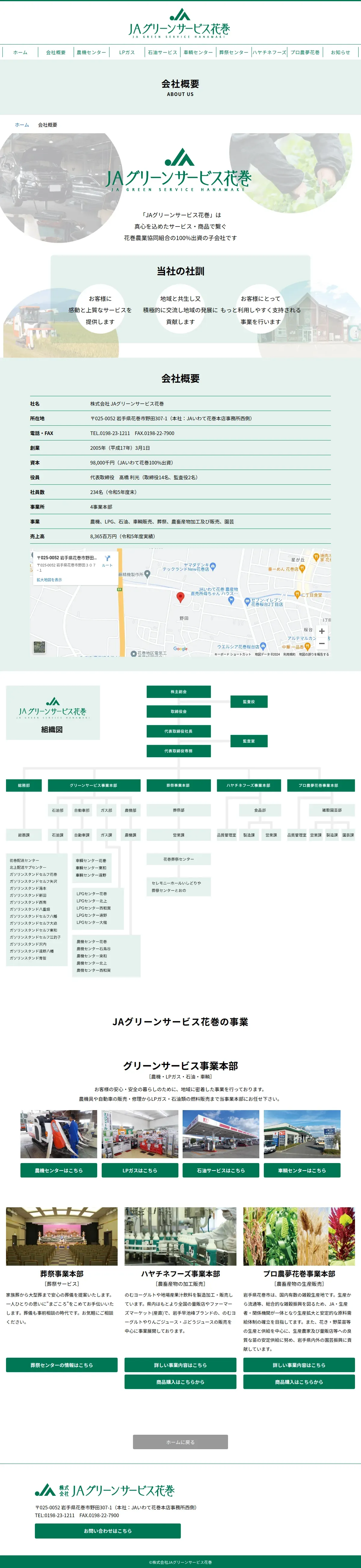The height and width of the screenshot is (1568, 361).
Task: Click the yogurt factory photo
Action: (180, 1237)
